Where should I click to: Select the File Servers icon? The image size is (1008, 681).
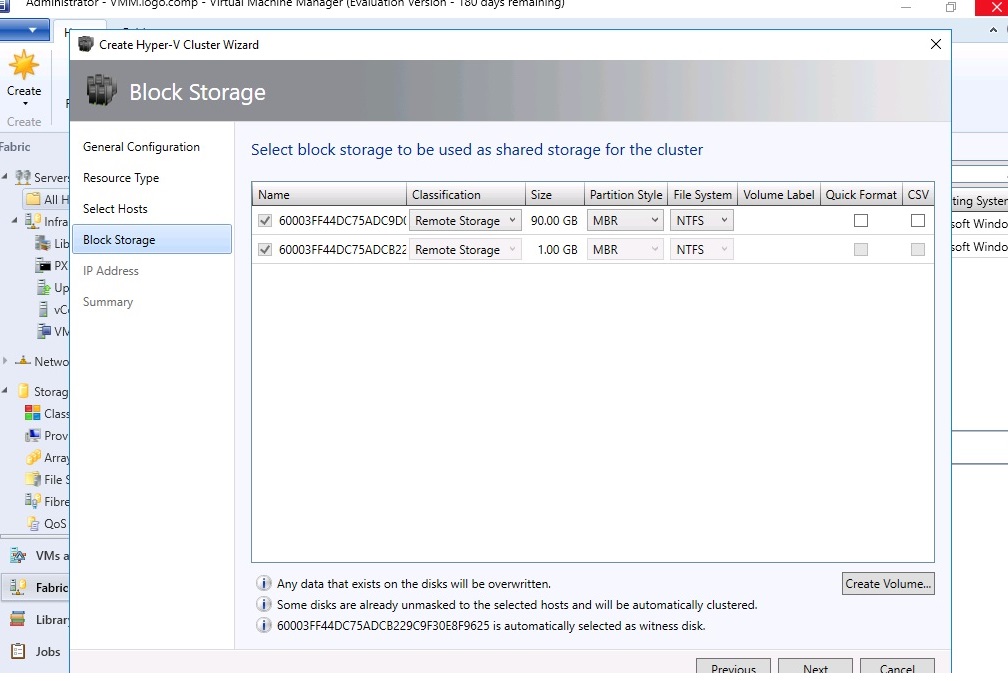pyautogui.click(x=33, y=479)
